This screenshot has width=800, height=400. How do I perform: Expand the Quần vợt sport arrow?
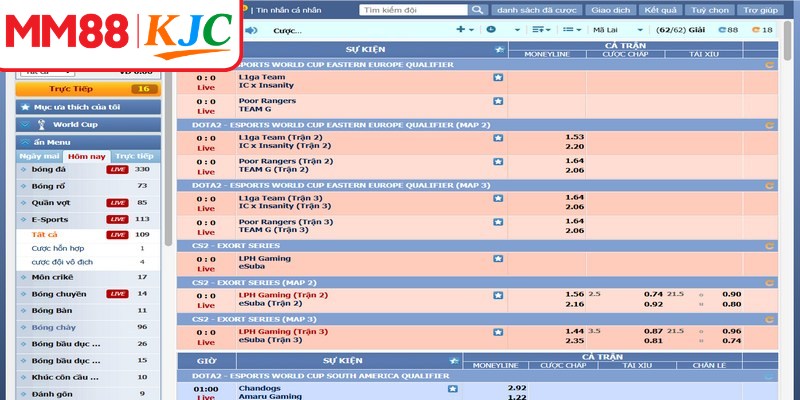pos(23,203)
